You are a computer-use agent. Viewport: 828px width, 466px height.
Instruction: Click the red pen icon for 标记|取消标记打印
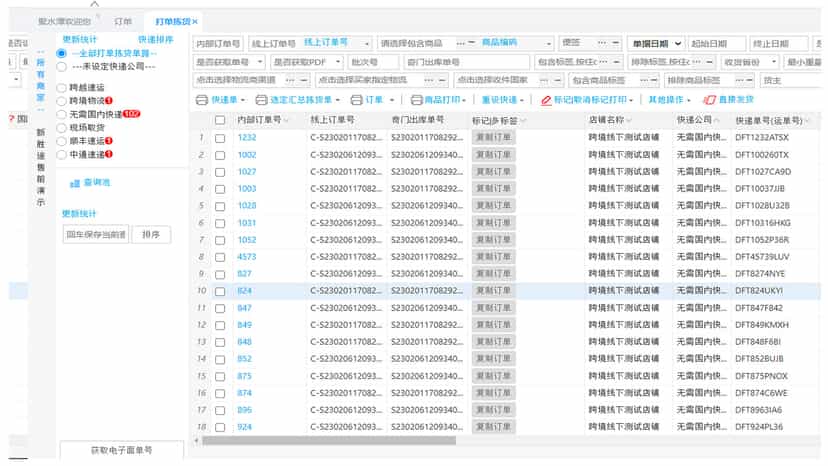point(546,100)
